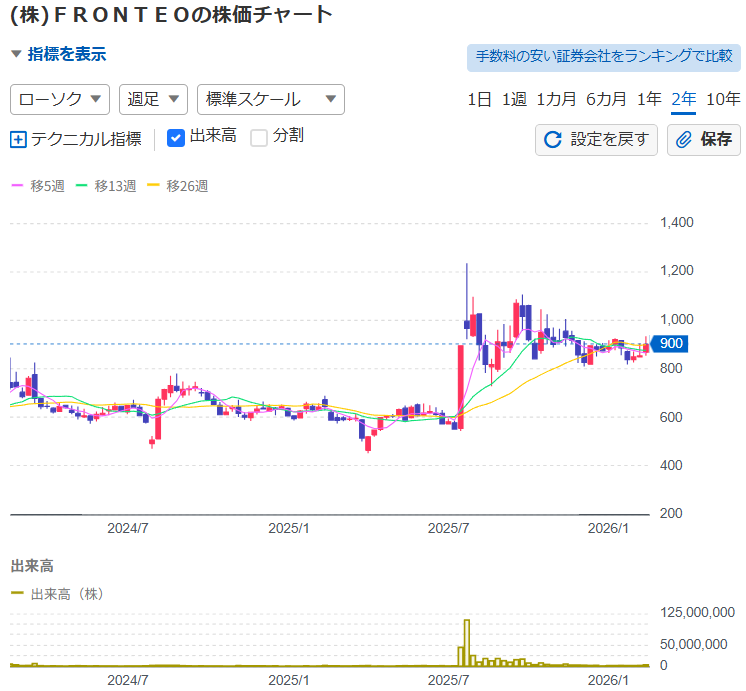Click the pink 移5週 legend swatch
746x691 pixels.
(x=17, y=186)
